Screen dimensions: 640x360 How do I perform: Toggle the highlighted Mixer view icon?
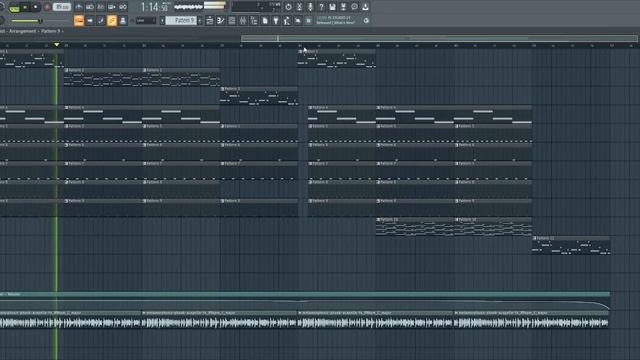[111, 20]
